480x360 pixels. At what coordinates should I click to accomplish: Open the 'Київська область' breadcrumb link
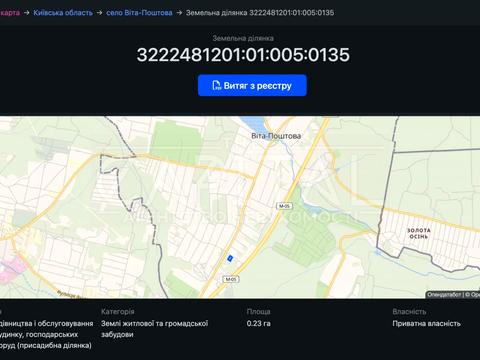63,13
